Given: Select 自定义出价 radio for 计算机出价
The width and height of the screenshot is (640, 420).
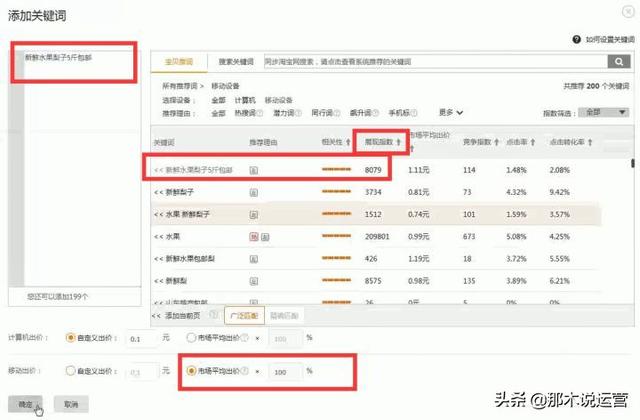Looking at the screenshot, I should tap(70, 338).
